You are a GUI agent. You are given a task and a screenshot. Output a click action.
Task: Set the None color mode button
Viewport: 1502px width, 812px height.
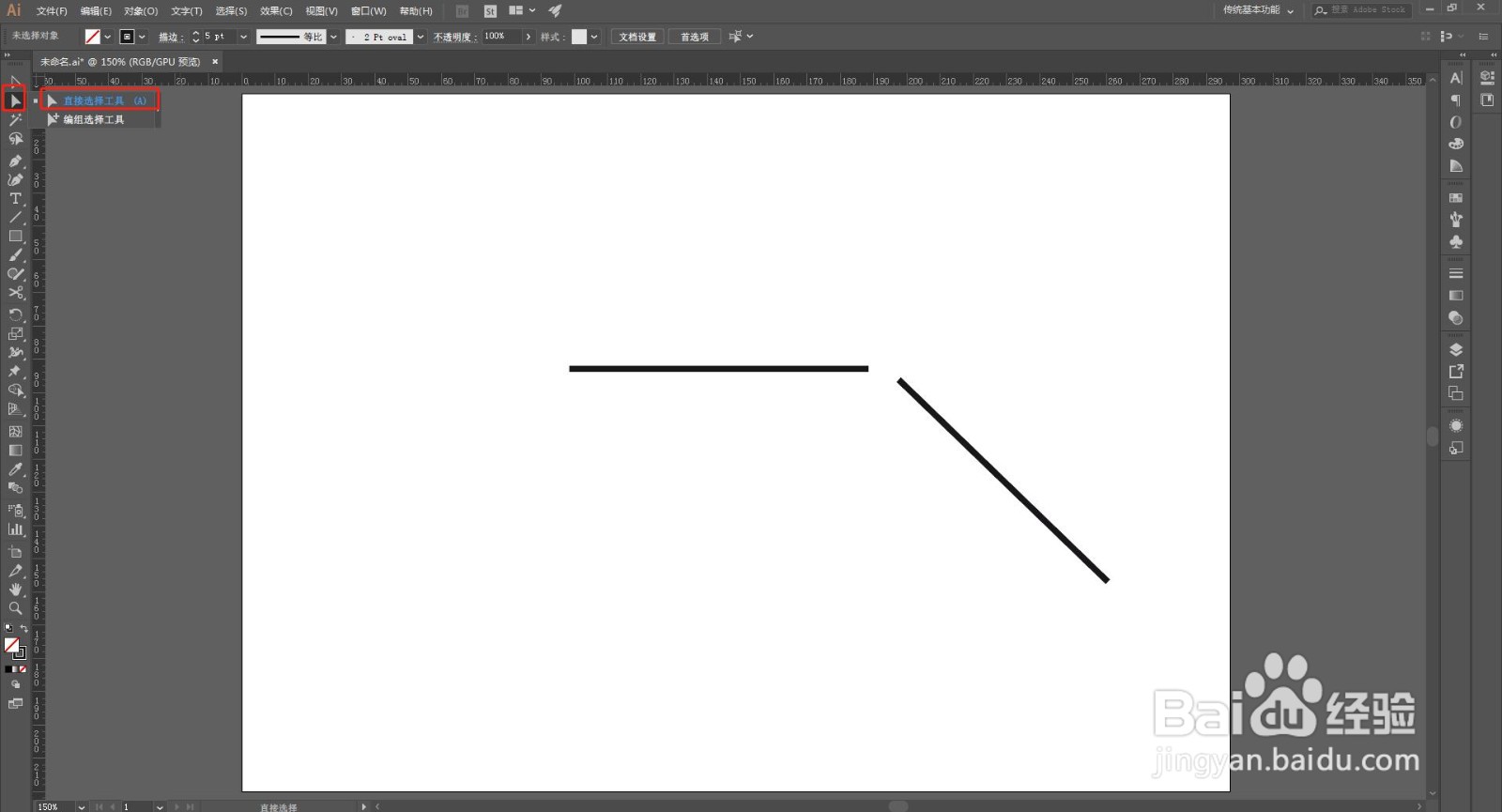coord(23,669)
